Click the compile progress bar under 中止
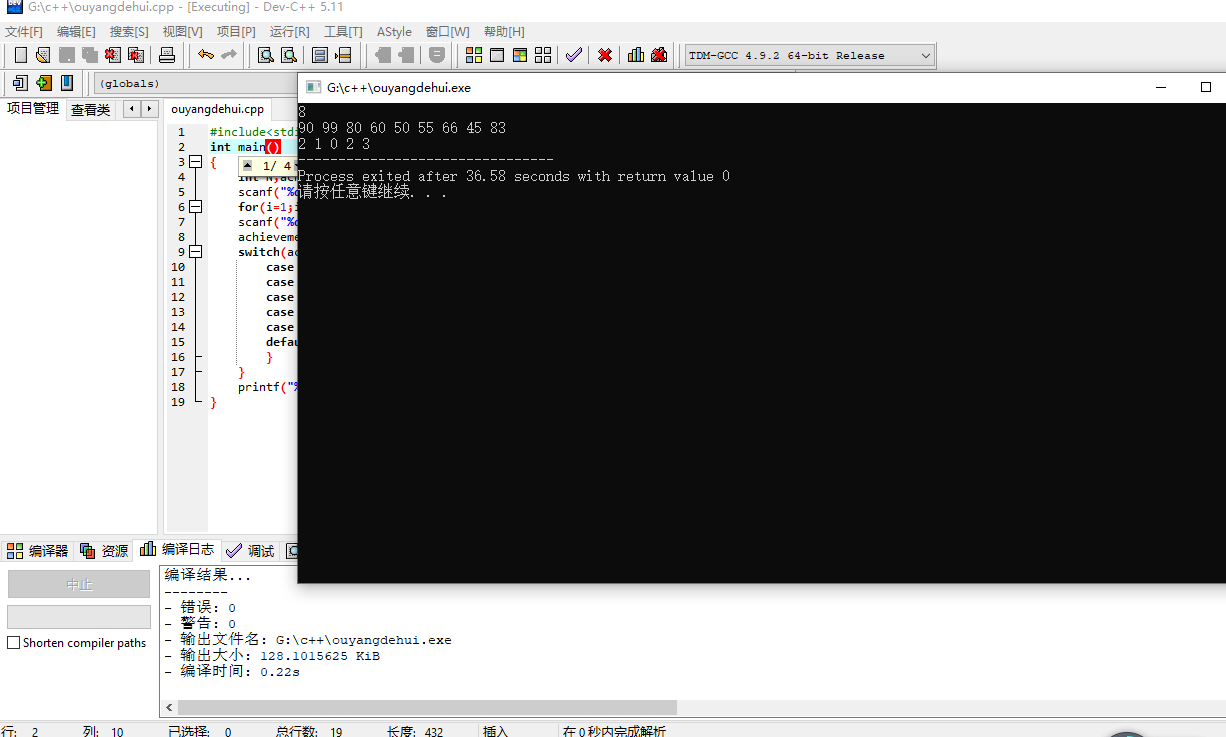The image size is (1226, 737). pos(79,617)
